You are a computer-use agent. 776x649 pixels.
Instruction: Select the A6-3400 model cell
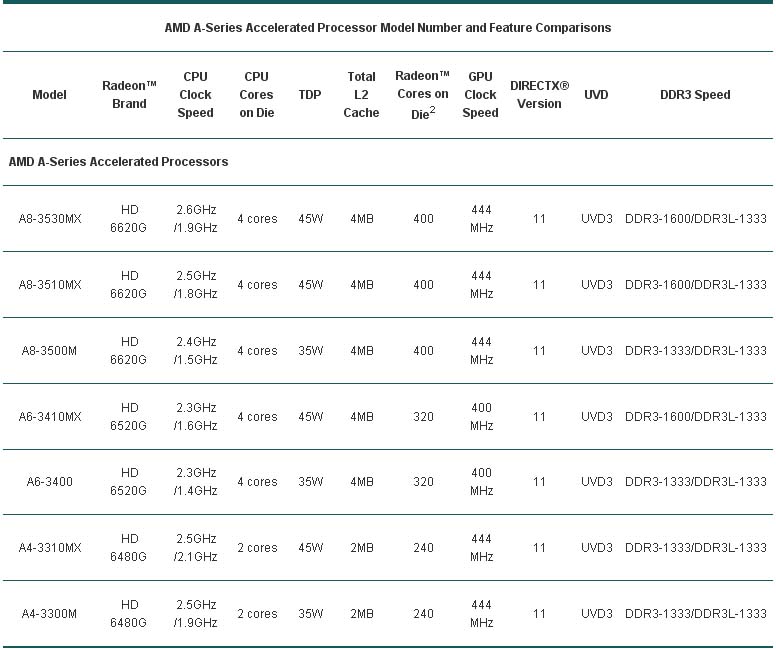click(x=49, y=481)
